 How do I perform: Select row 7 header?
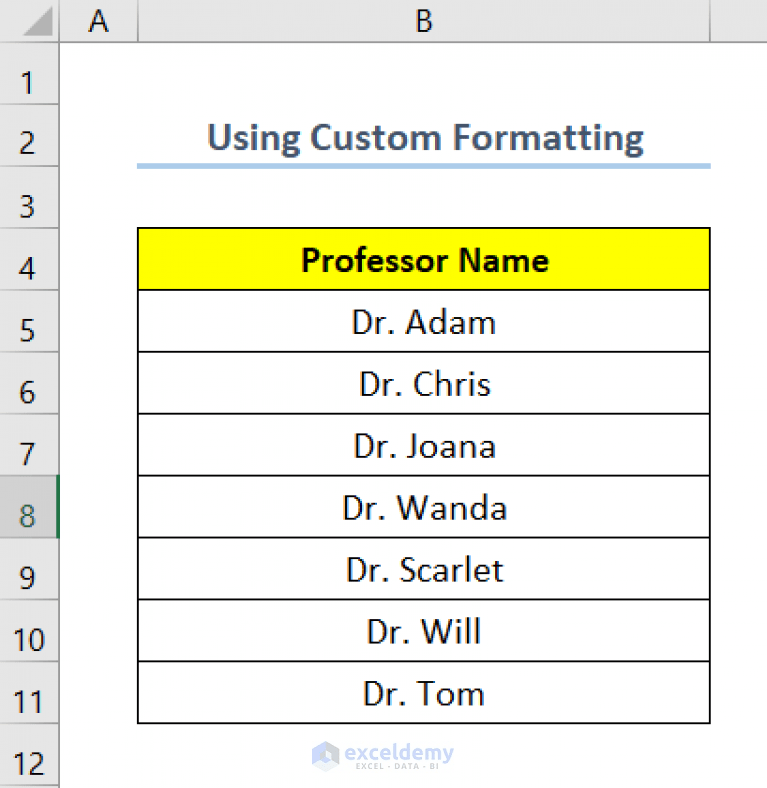coord(29,445)
